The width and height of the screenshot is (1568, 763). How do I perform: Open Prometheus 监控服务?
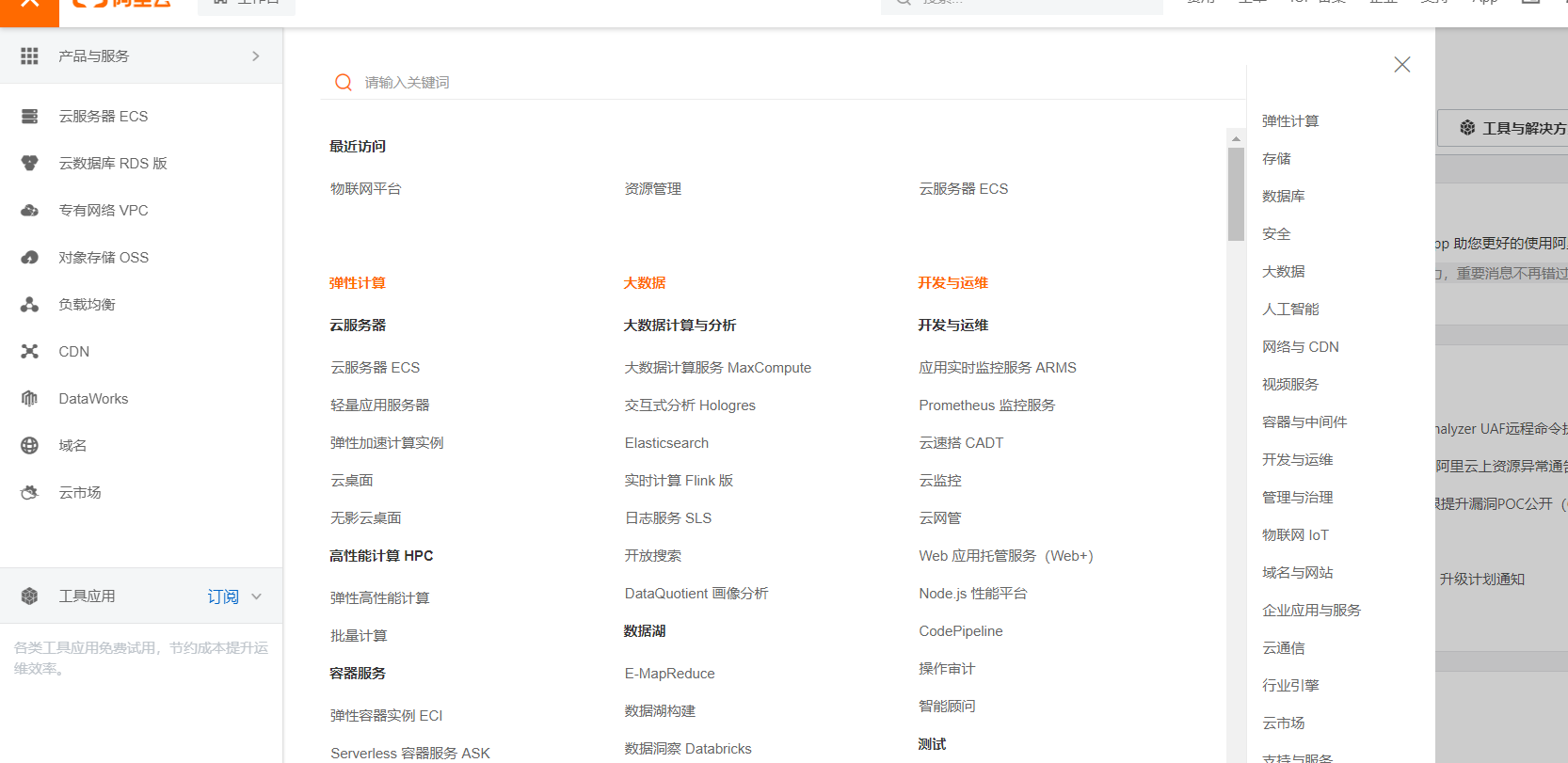tap(987, 405)
